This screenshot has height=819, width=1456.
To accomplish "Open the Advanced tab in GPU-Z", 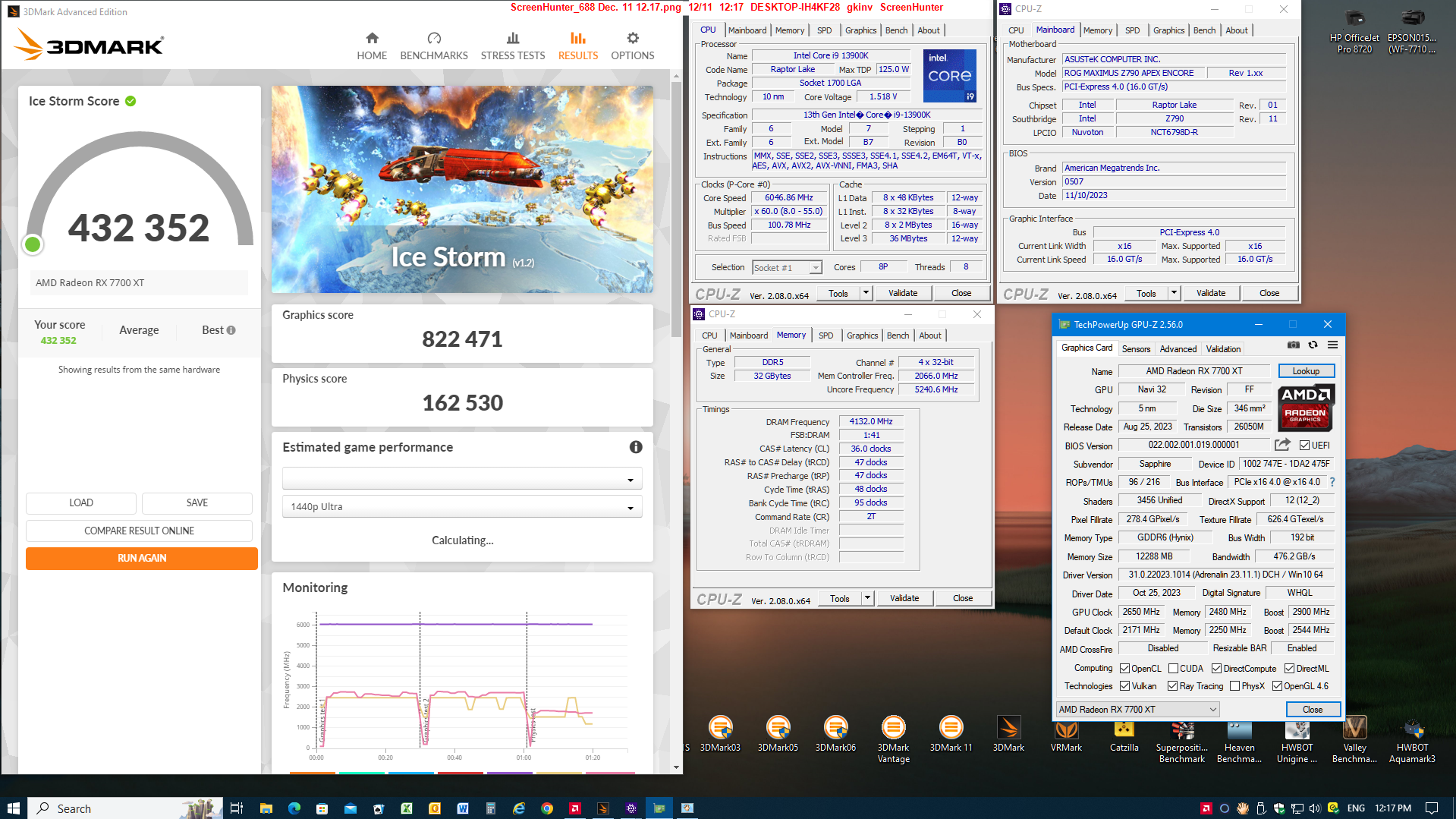I will (x=1178, y=349).
